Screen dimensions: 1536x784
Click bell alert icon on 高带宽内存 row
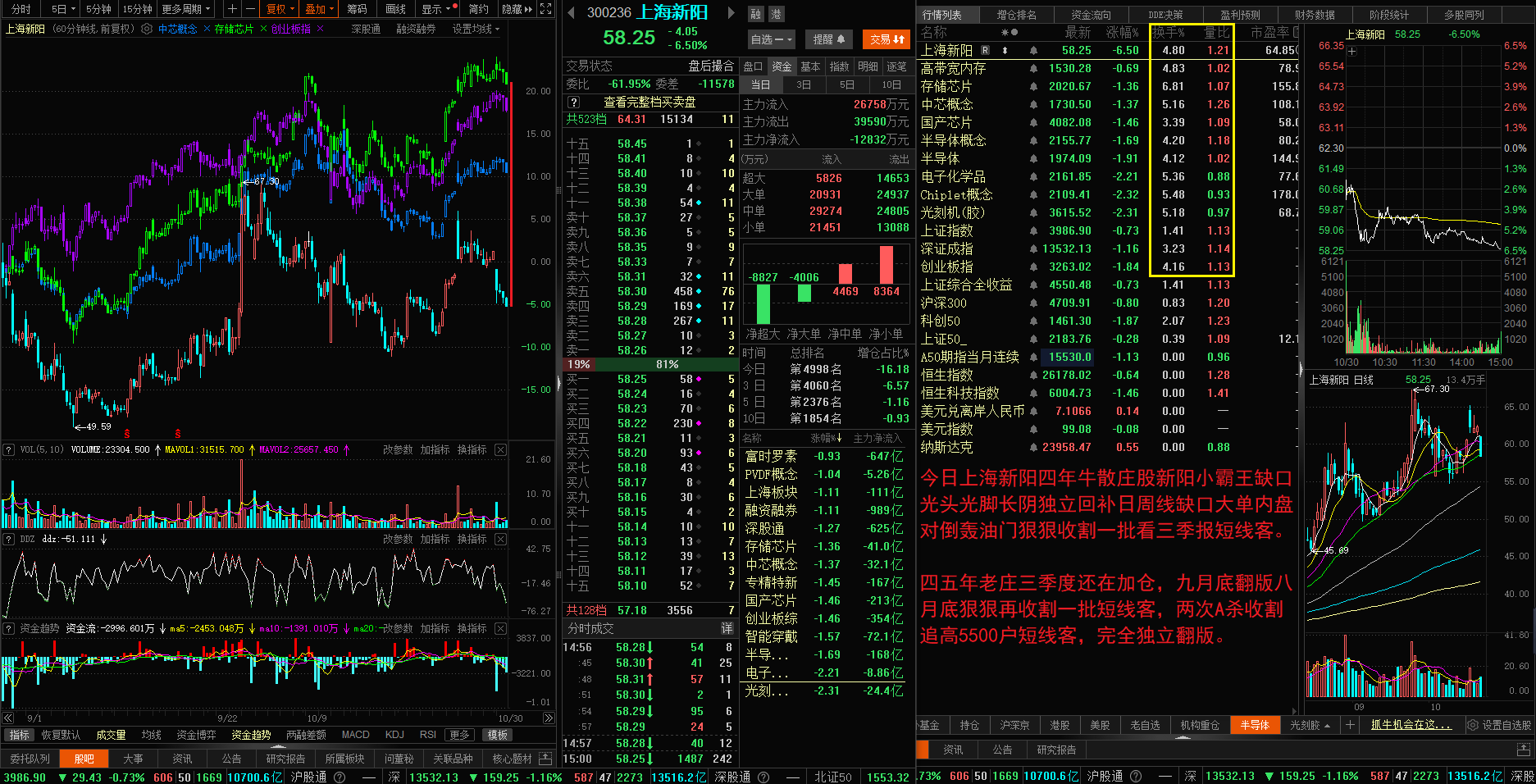point(1033,69)
